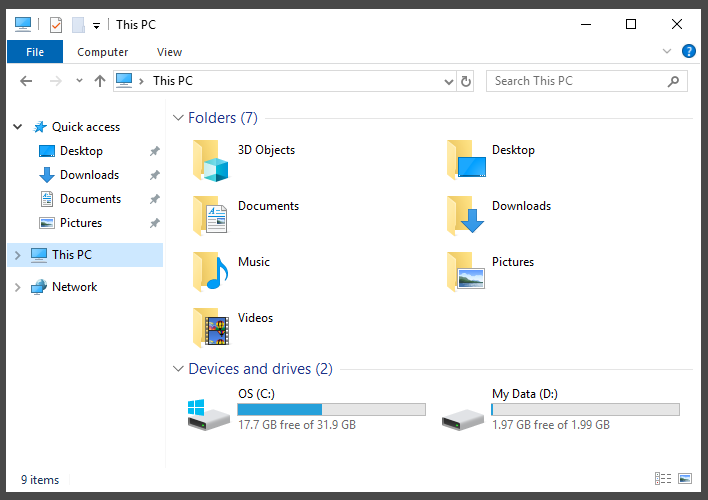The image size is (708, 500).
Task: Select Downloads in Quick access sidebar
Action: [x=89, y=175]
